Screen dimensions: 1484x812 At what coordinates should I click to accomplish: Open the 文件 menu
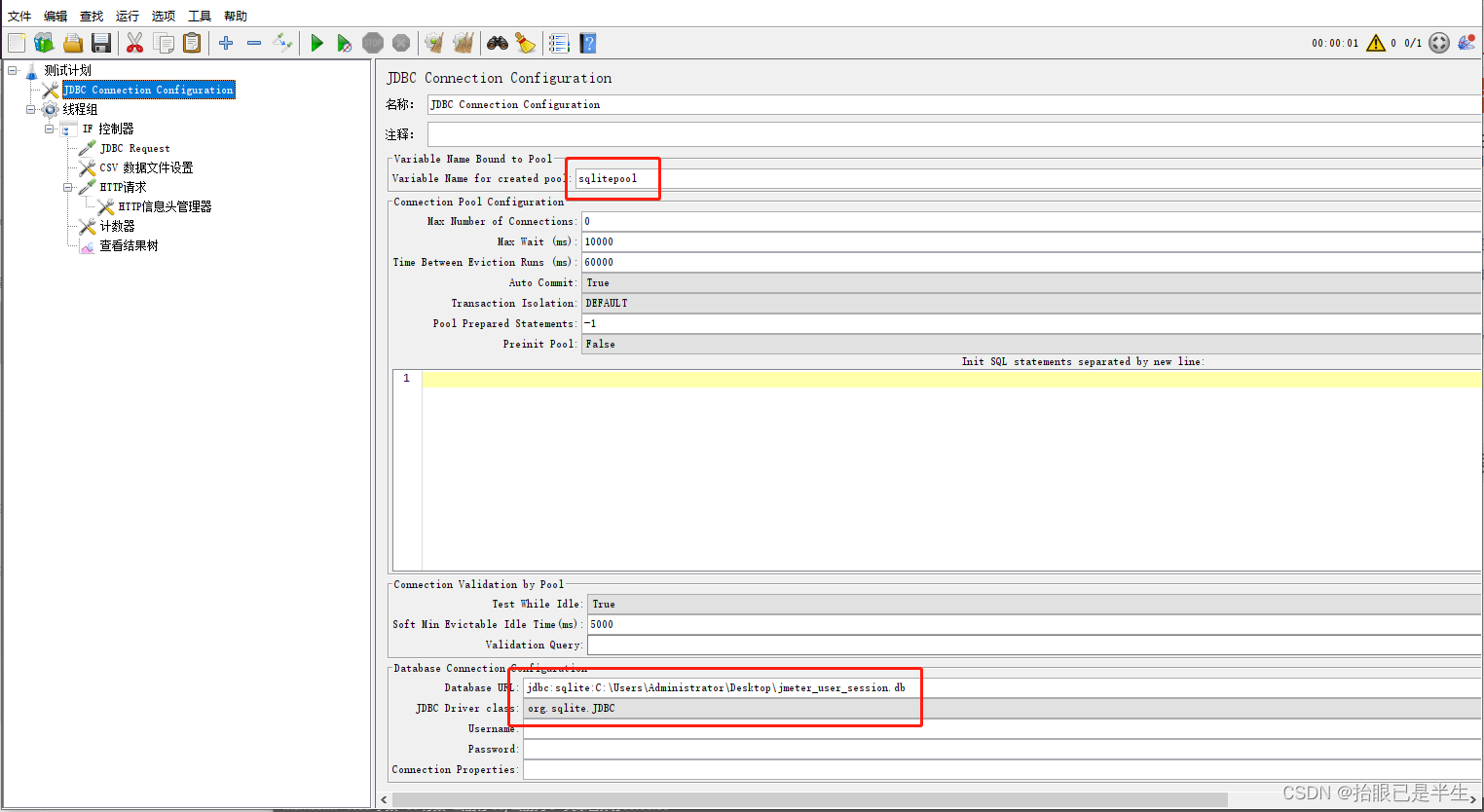19,16
